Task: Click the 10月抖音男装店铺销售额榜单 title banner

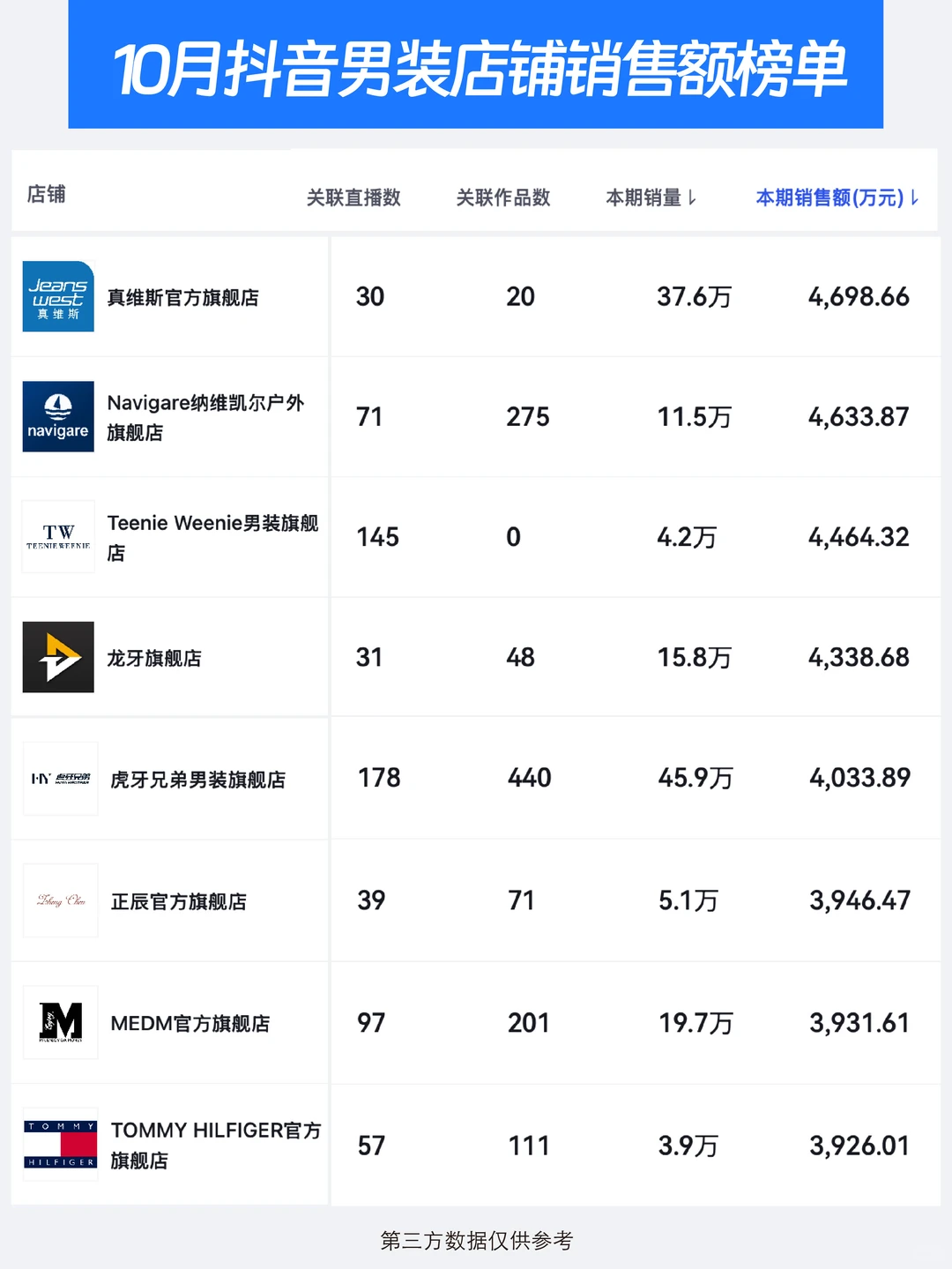Action: [476, 64]
